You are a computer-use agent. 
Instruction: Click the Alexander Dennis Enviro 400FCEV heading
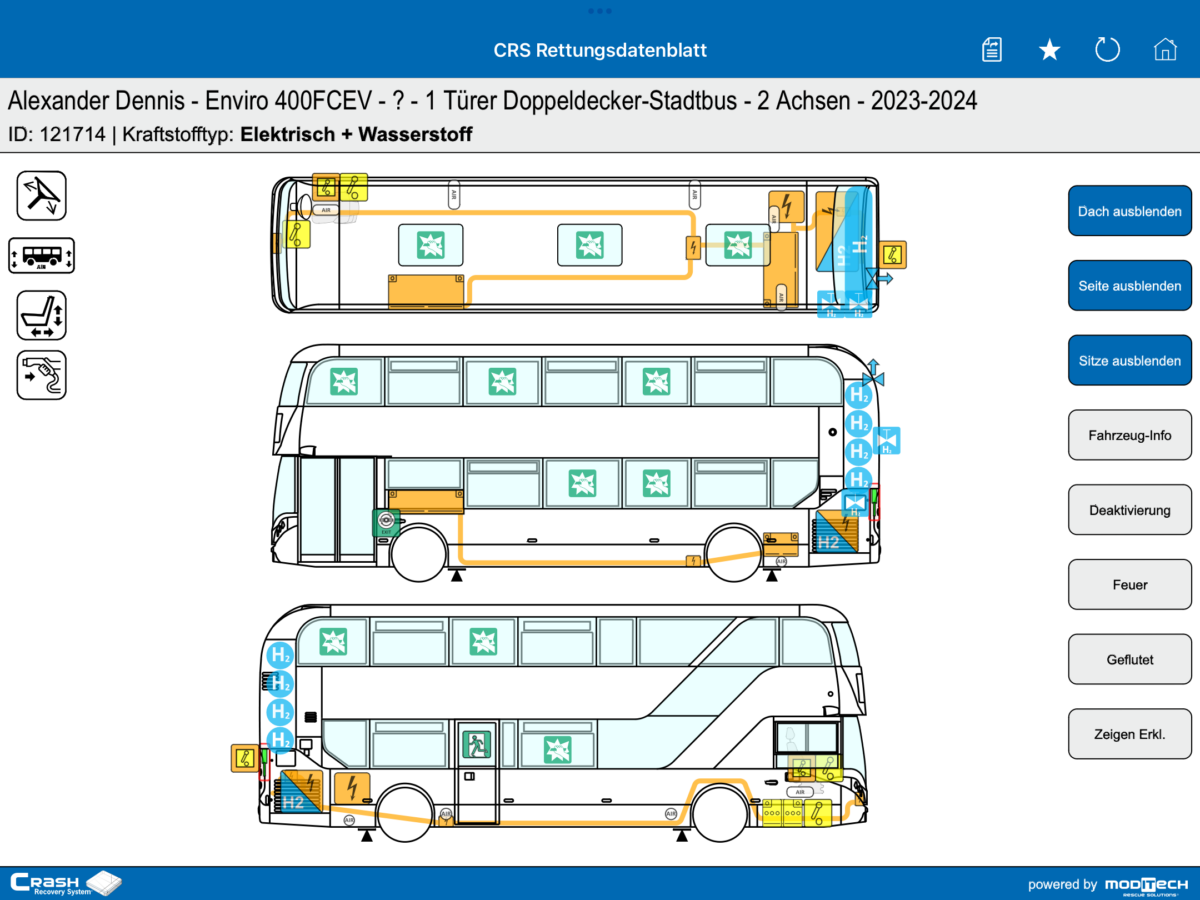click(492, 101)
